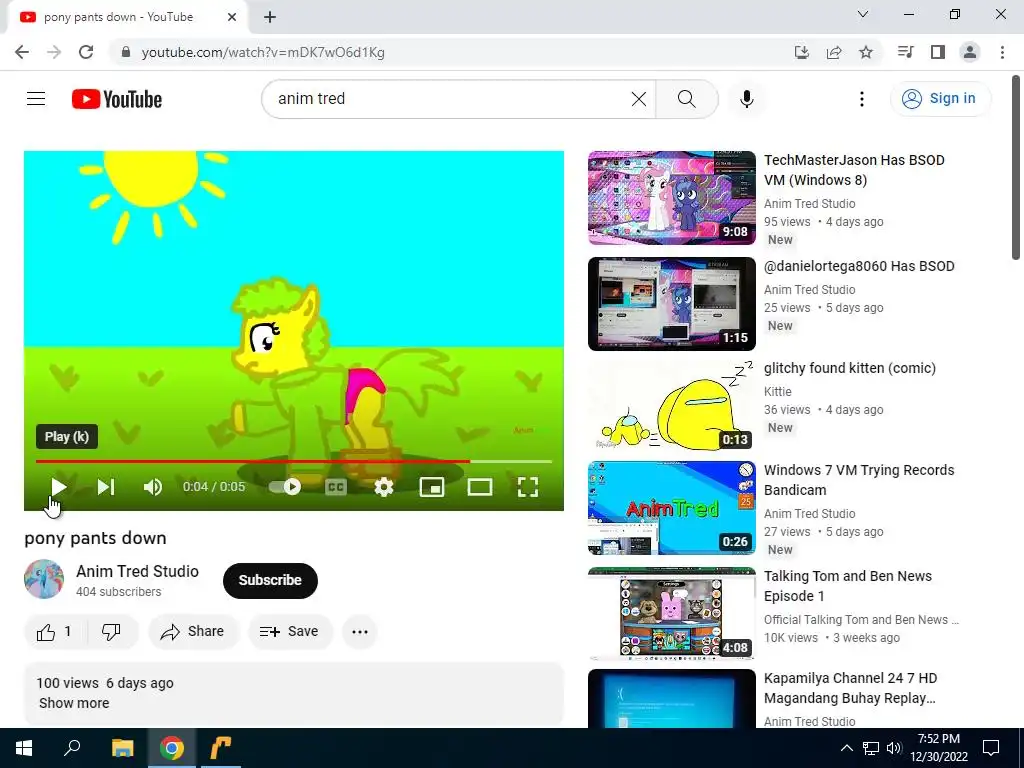This screenshot has width=1024, height=768.
Task: Open Kittie channel link
Action: click(777, 391)
